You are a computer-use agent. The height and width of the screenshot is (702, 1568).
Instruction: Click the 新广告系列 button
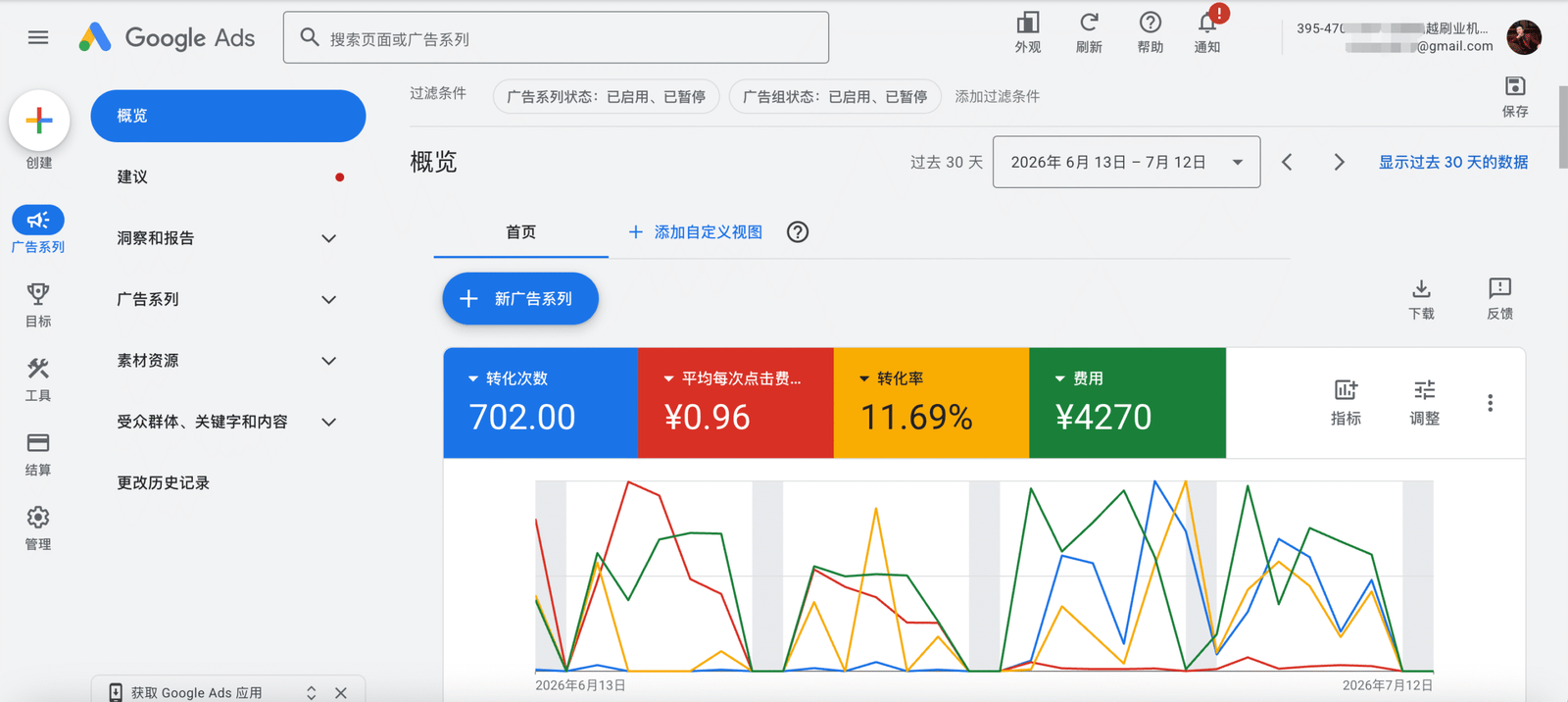point(520,298)
